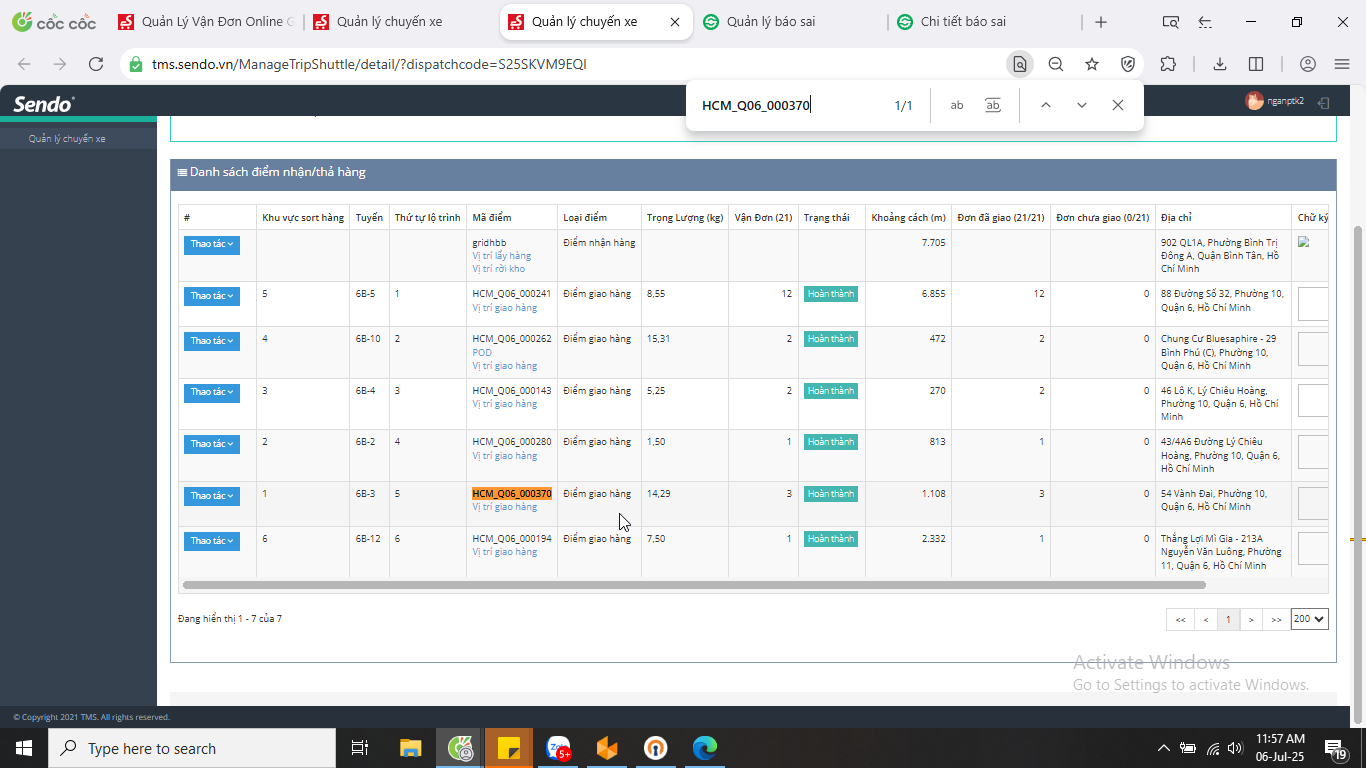Viewport: 1366px width, 768px height.
Task: Open the volume control in tray
Action: (x=1235, y=748)
